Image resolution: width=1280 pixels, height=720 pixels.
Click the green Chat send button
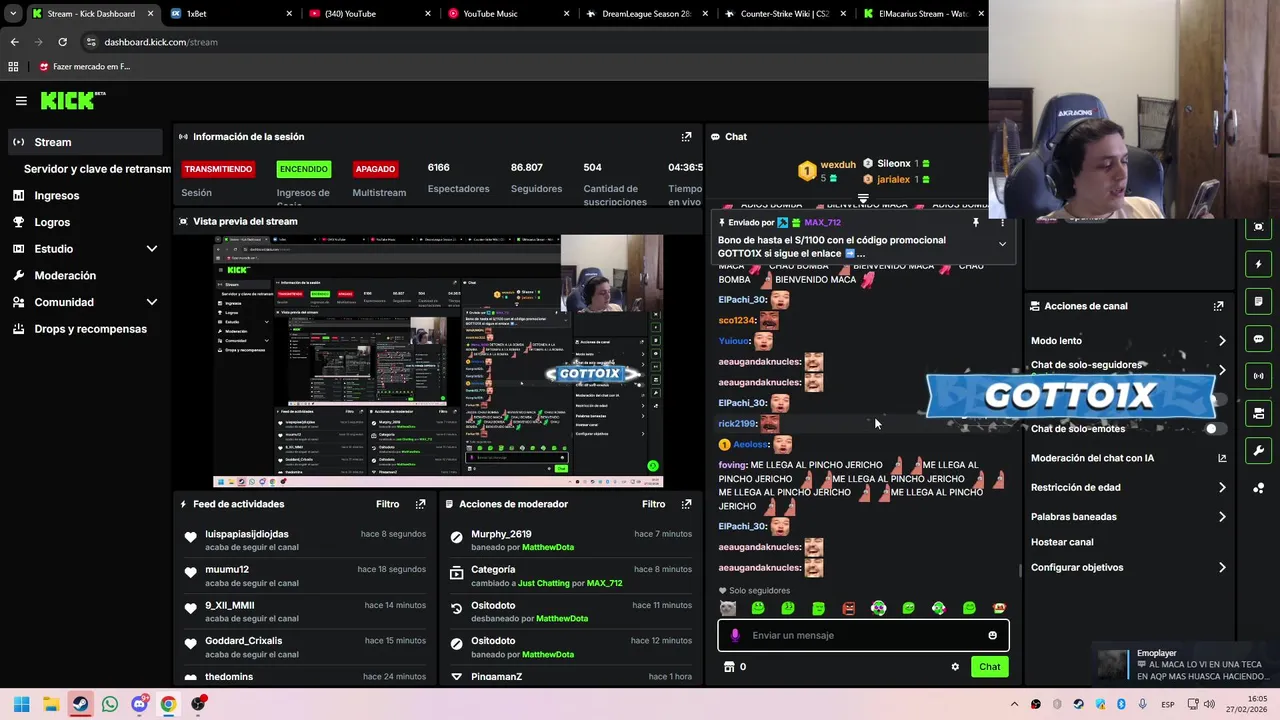coord(989,667)
